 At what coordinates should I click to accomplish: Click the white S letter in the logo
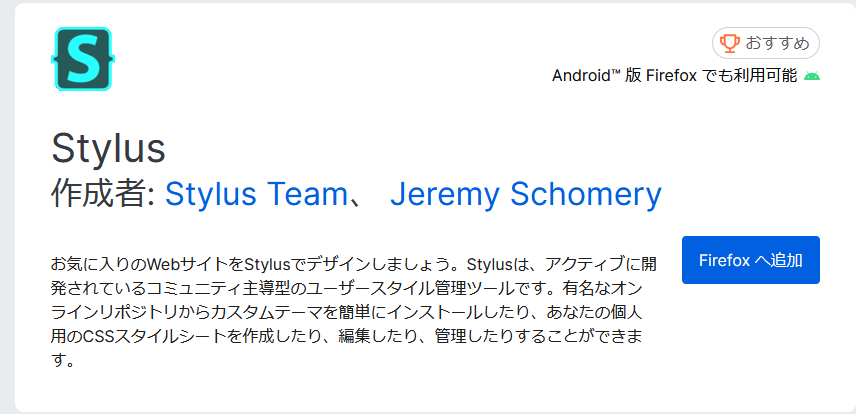tap(83, 58)
